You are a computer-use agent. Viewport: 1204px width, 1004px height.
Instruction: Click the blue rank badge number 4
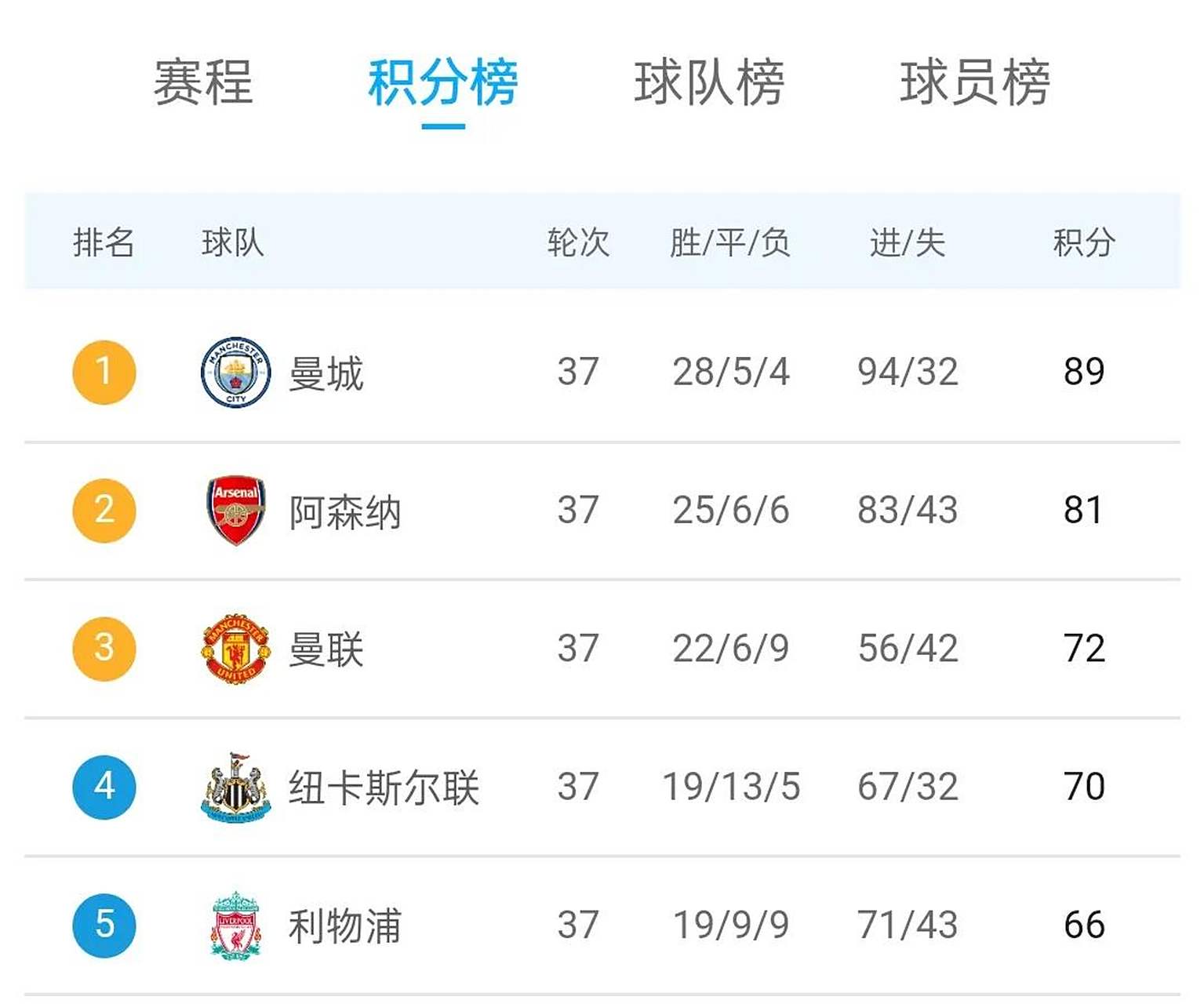(103, 787)
